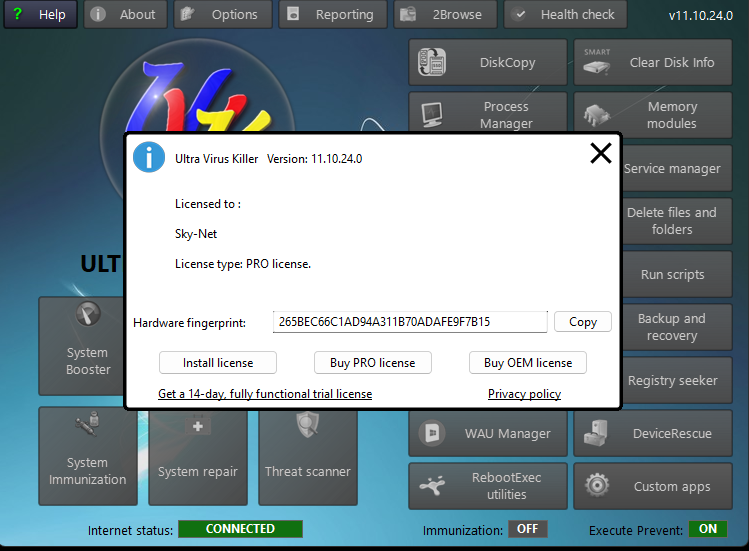Open 14-day trial license link
This screenshot has width=749, height=551.
pos(265,394)
